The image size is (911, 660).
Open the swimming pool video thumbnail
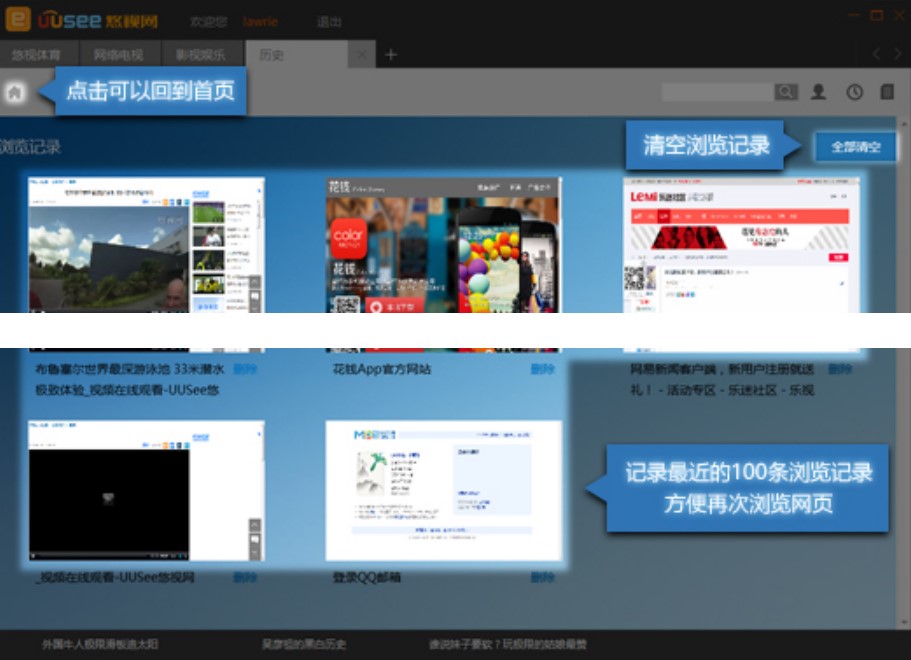point(146,264)
